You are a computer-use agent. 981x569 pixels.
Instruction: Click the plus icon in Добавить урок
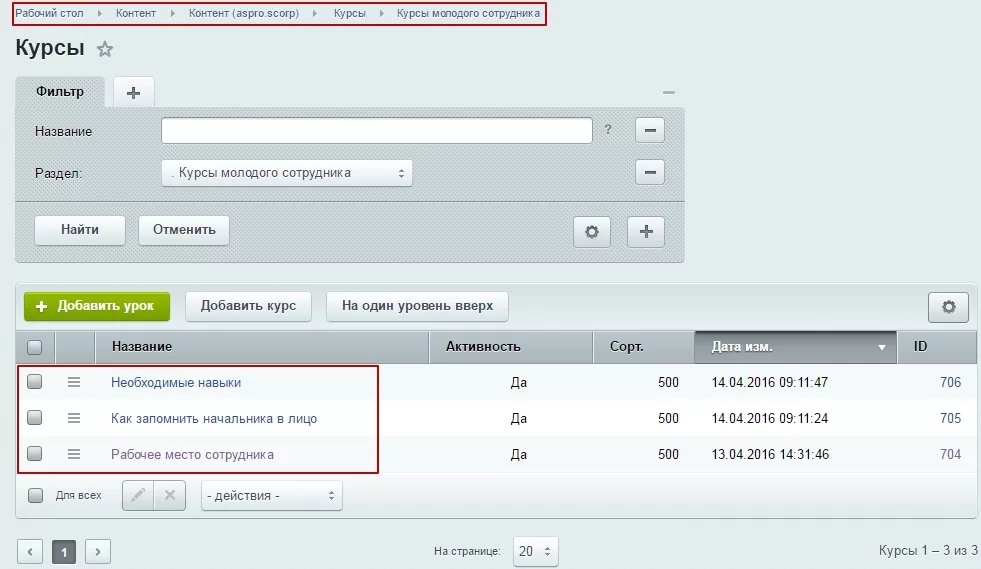[41, 306]
